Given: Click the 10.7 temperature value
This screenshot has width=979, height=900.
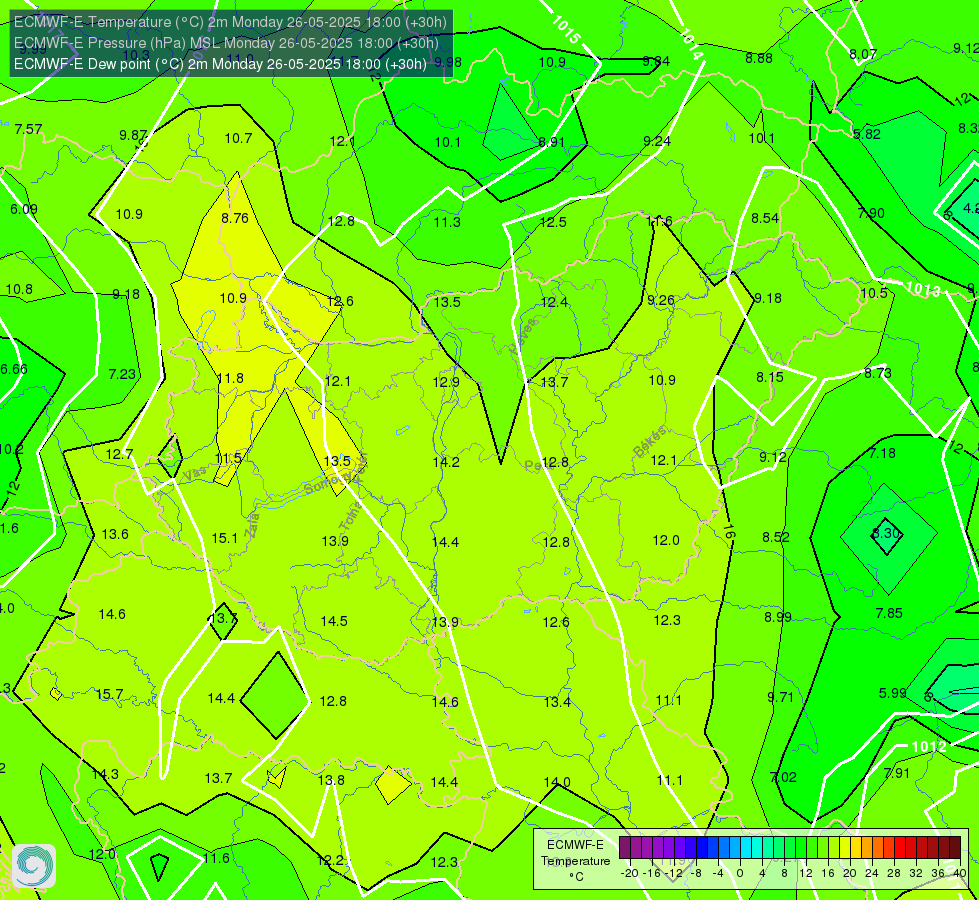Looking at the screenshot, I should [239, 138].
